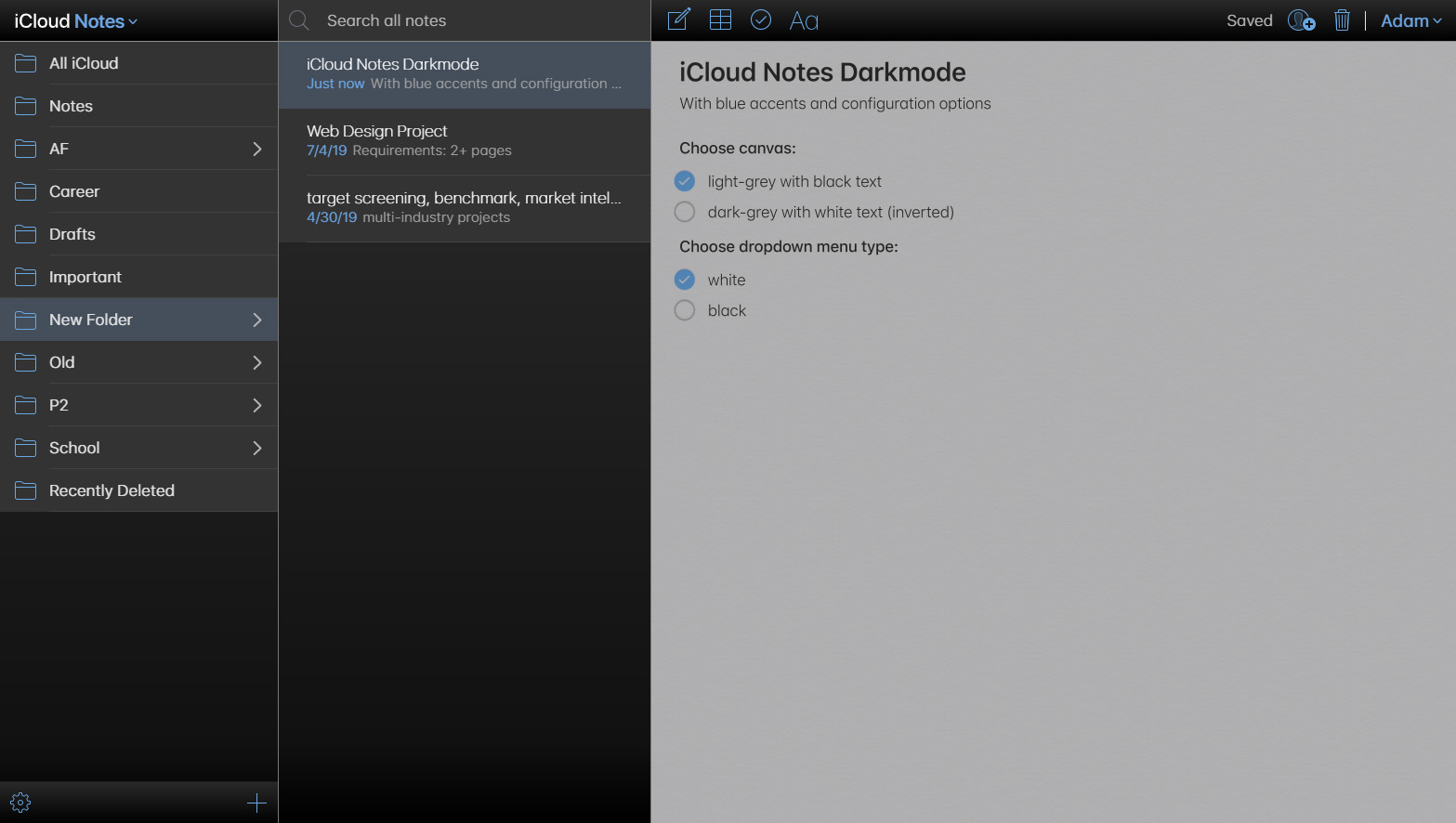Click the note title iCloud Notes Darkmode
Image resolution: width=1456 pixels, height=823 pixels.
pos(822,72)
